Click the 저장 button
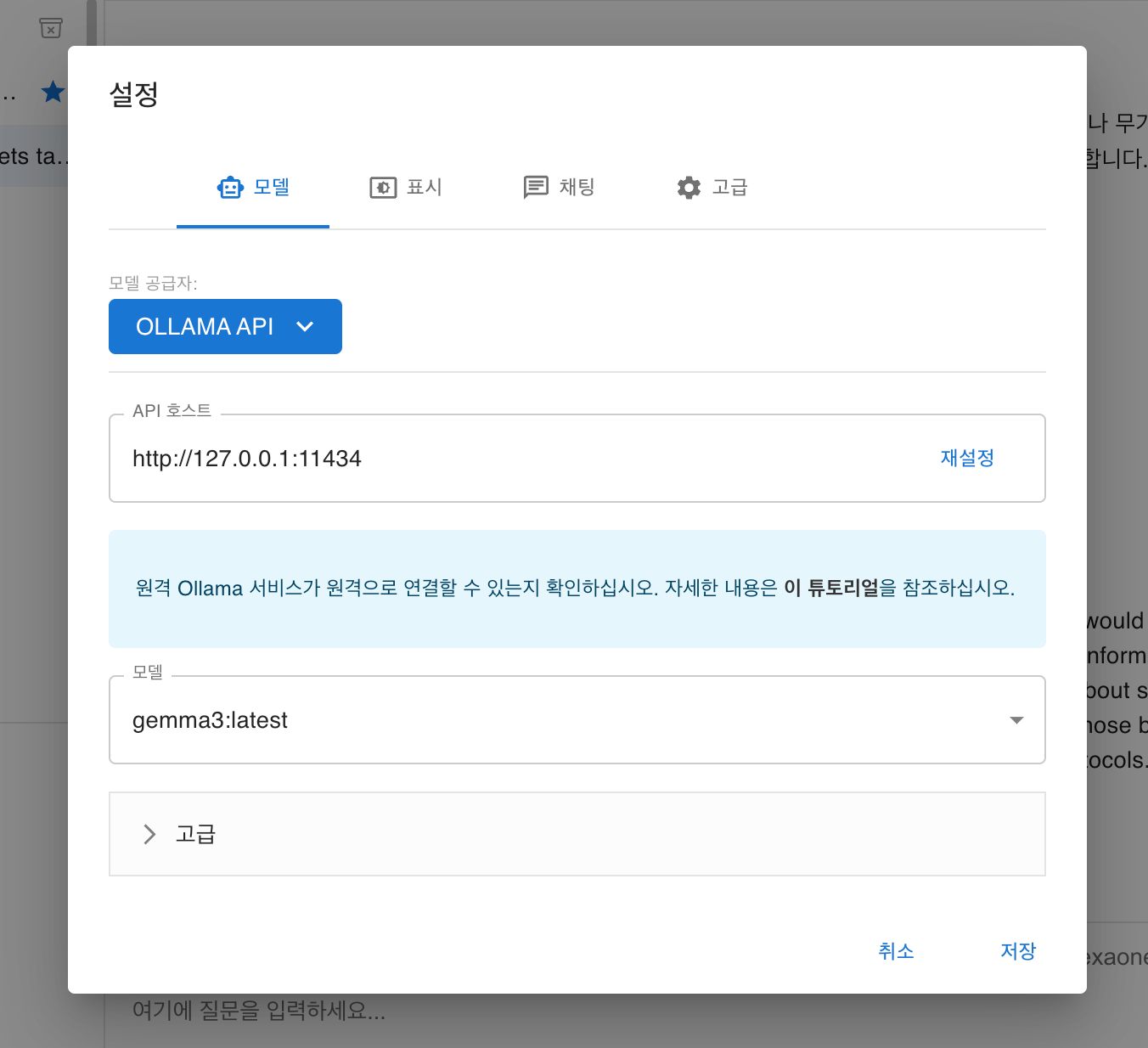The height and width of the screenshot is (1048, 1148). coord(1018,951)
